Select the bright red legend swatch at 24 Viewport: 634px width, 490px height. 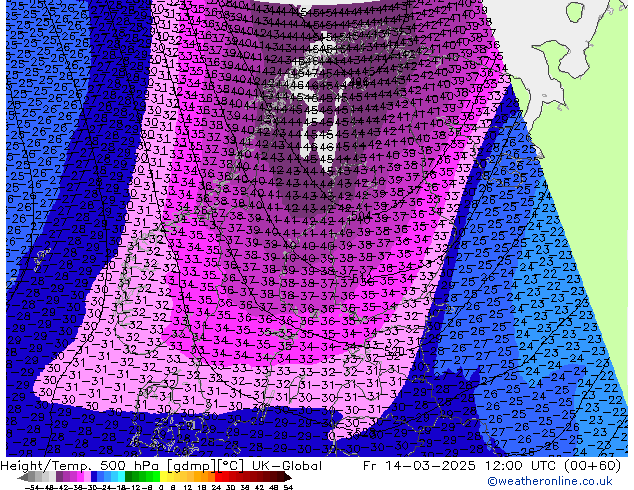pos(218,477)
